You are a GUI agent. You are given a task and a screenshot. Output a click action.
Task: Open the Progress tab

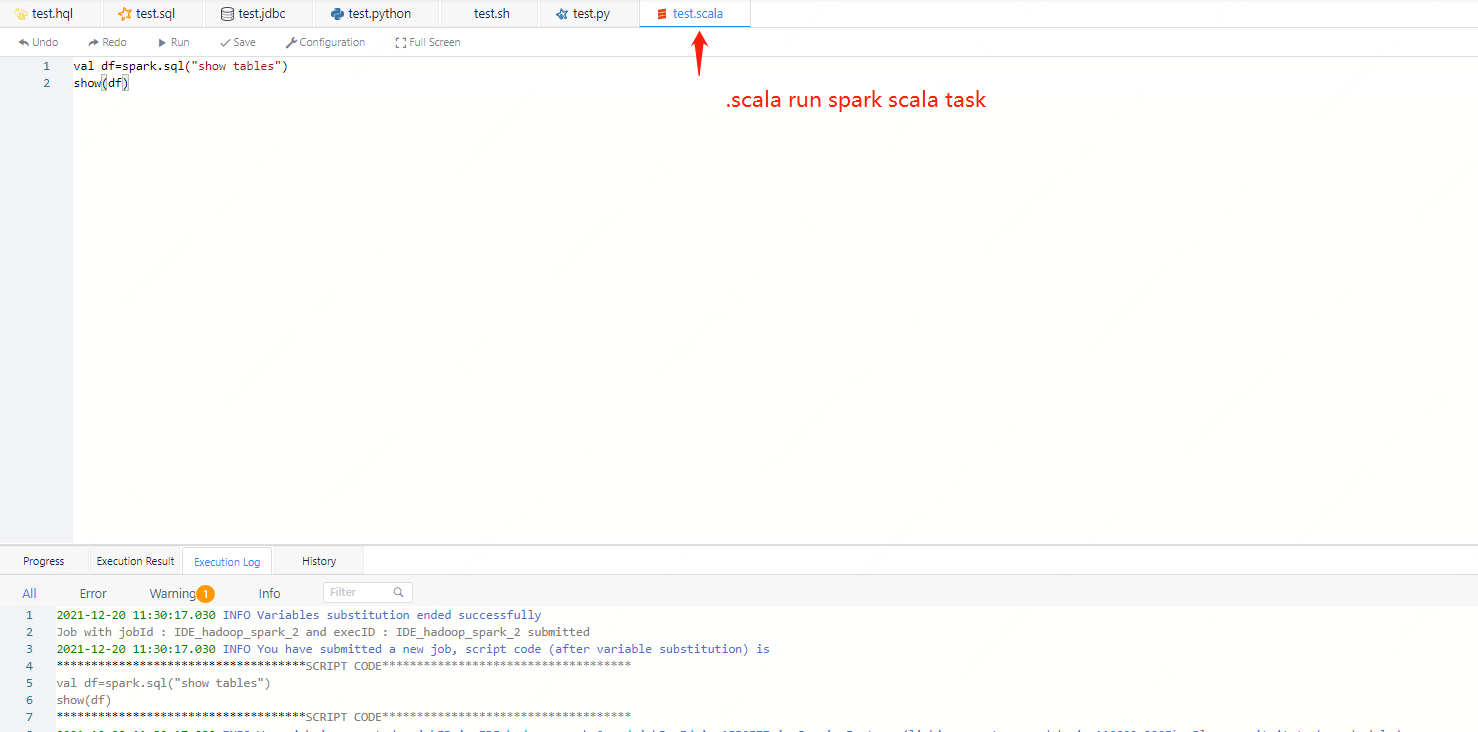pyautogui.click(x=44, y=561)
